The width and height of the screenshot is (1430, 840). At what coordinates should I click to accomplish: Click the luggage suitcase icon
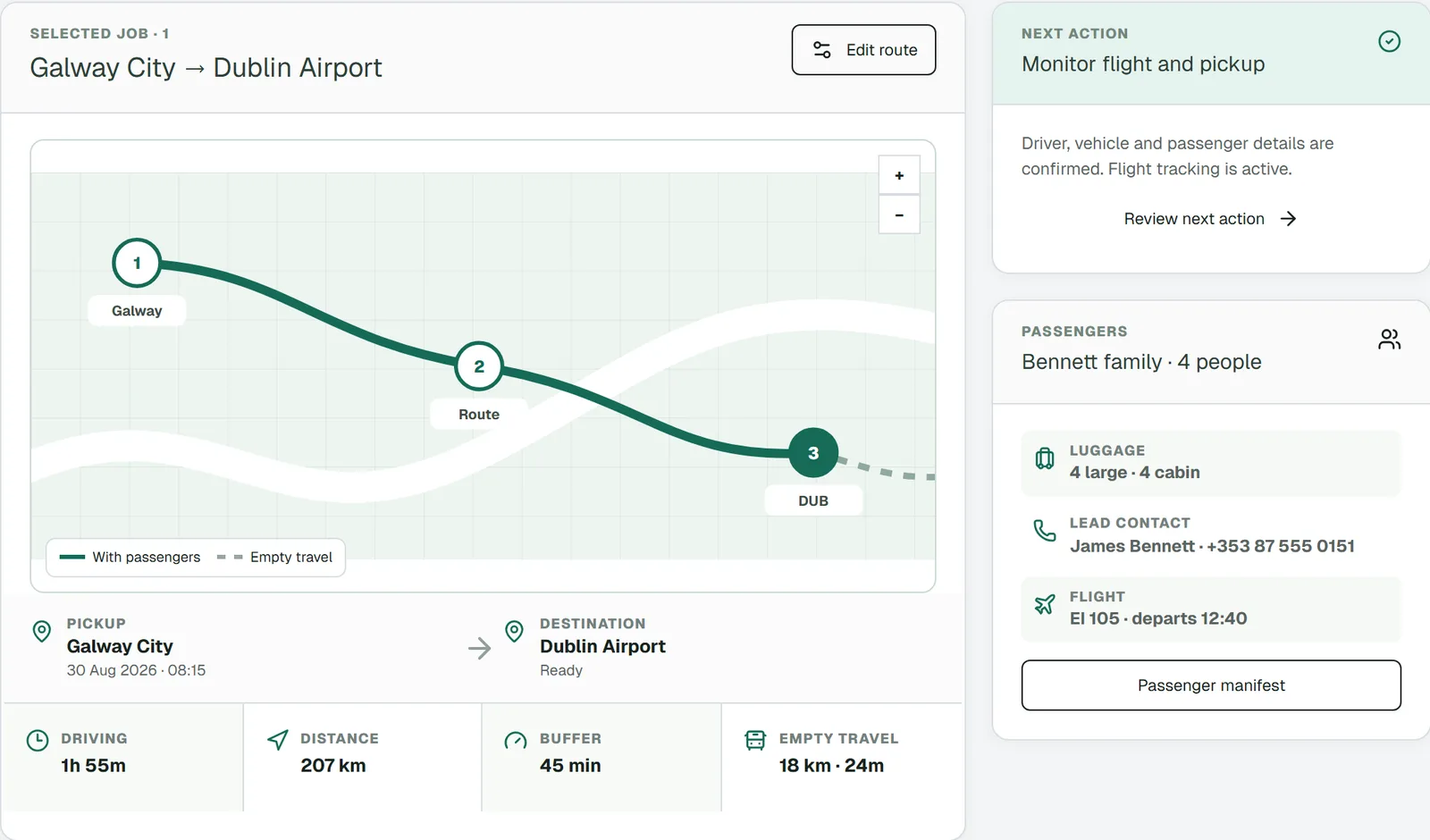pos(1045,458)
